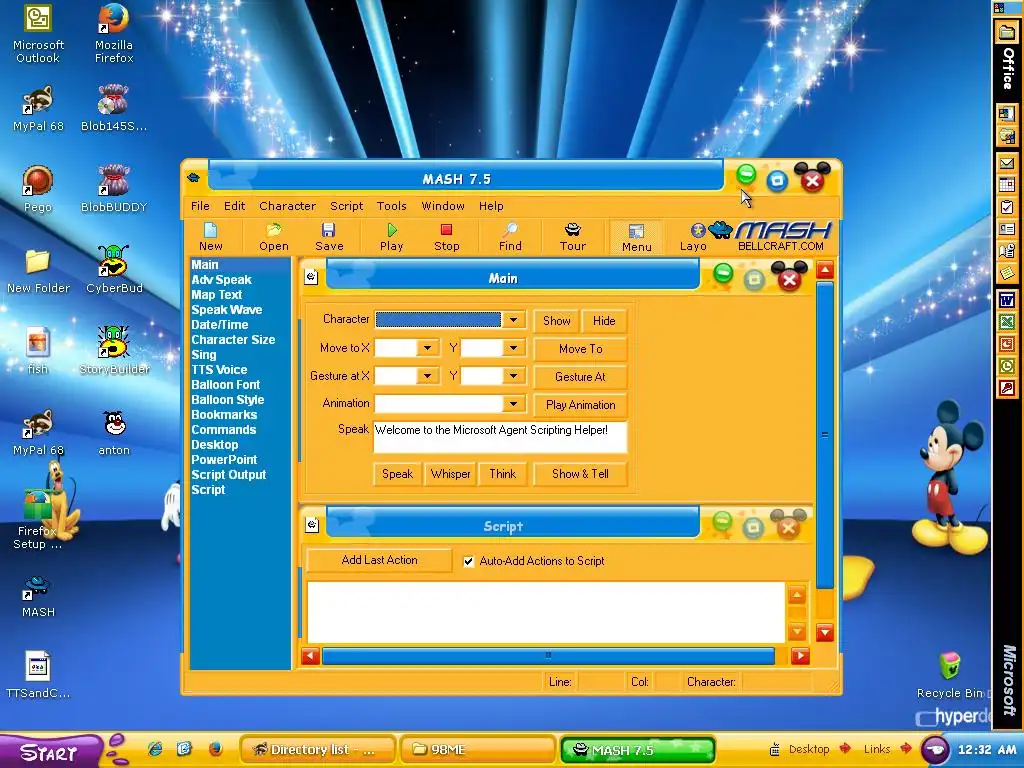Expand the Move to X dropdown
Screen dimensions: 1024x768
tap(428, 347)
